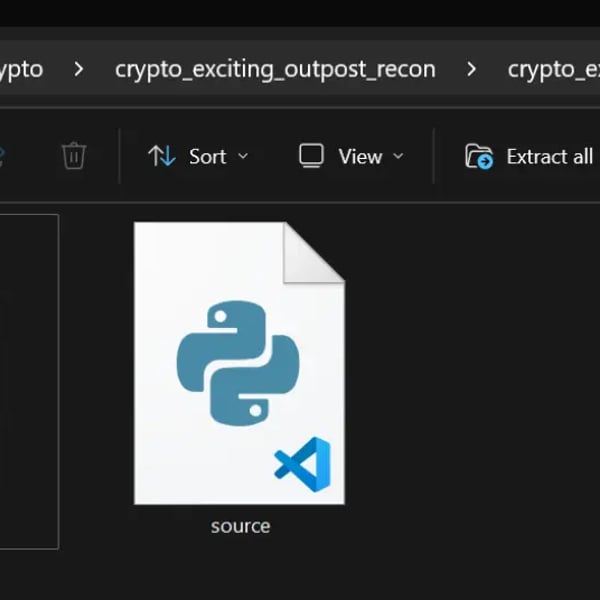The height and width of the screenshot is (600, 600).
Task: Click the breadcrumb segment ending in 'ypto'
Action: click(x=21, y=70)
